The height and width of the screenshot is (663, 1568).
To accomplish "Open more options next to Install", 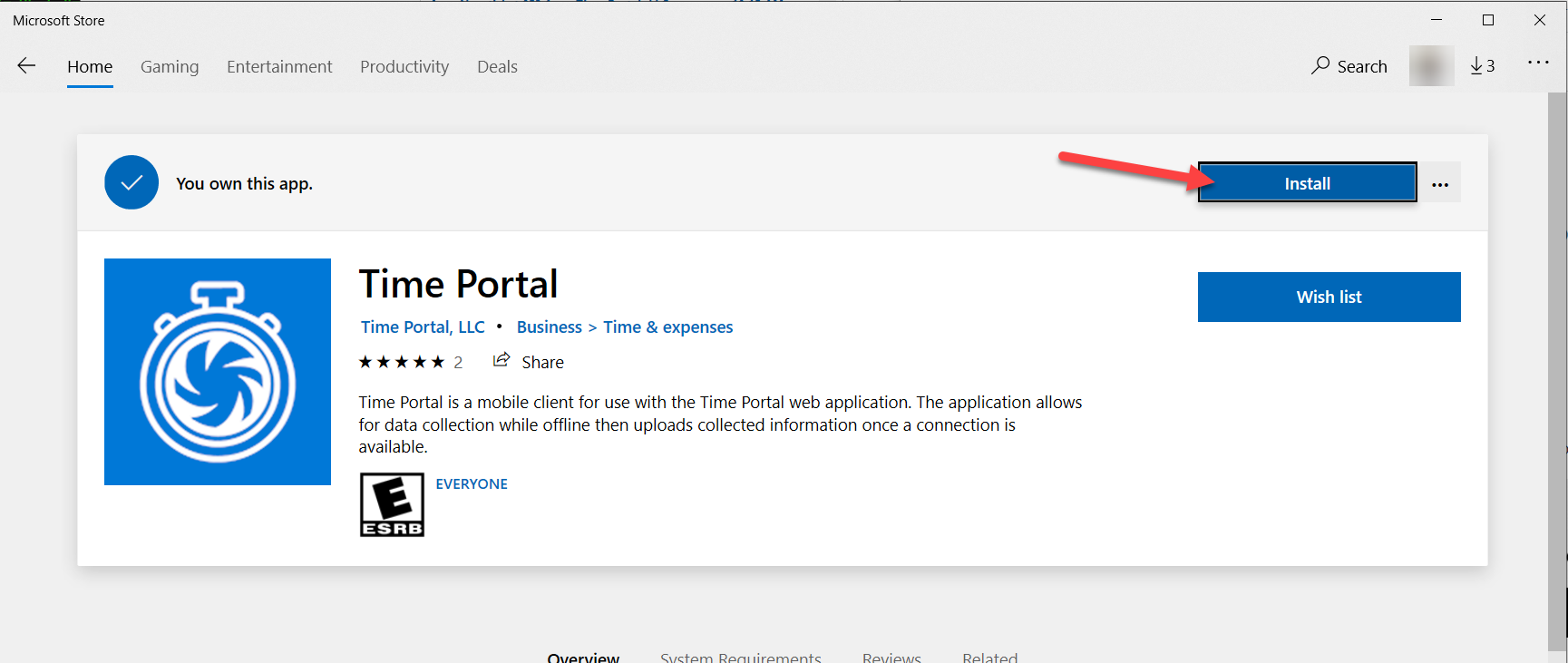I will 1440,184.
